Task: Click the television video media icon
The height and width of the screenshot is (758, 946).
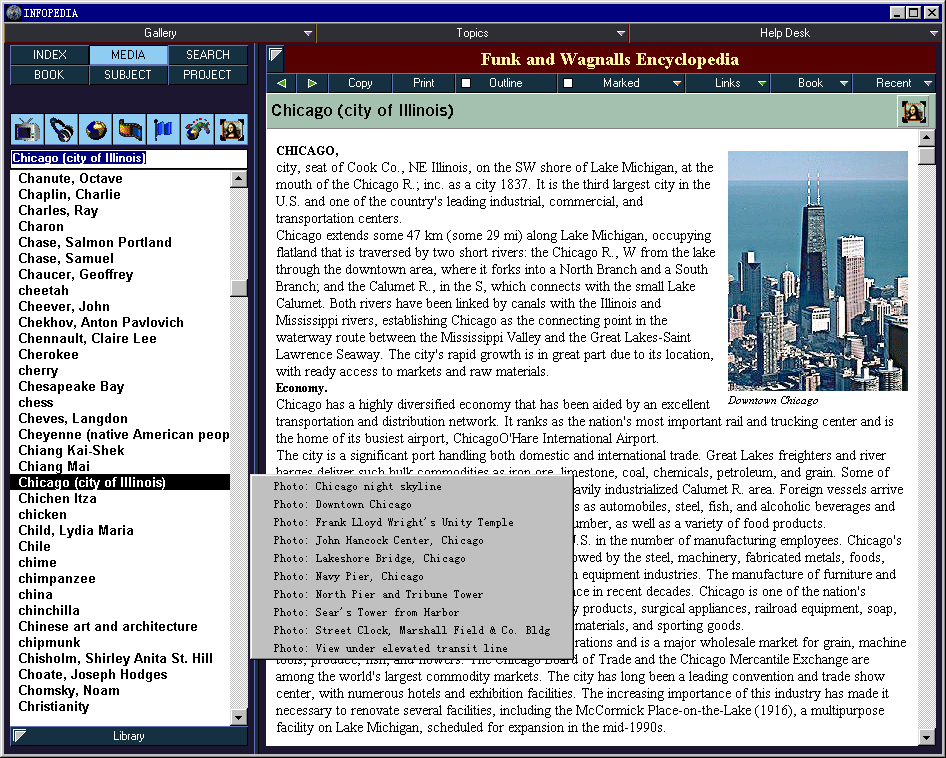Action: point(27,129)
